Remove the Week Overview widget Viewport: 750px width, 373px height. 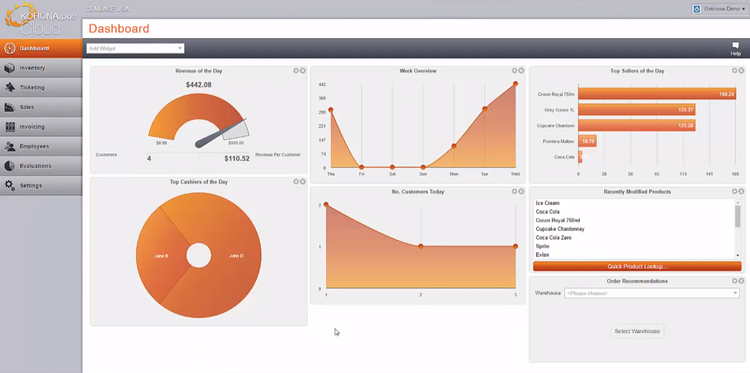[521, 71]
